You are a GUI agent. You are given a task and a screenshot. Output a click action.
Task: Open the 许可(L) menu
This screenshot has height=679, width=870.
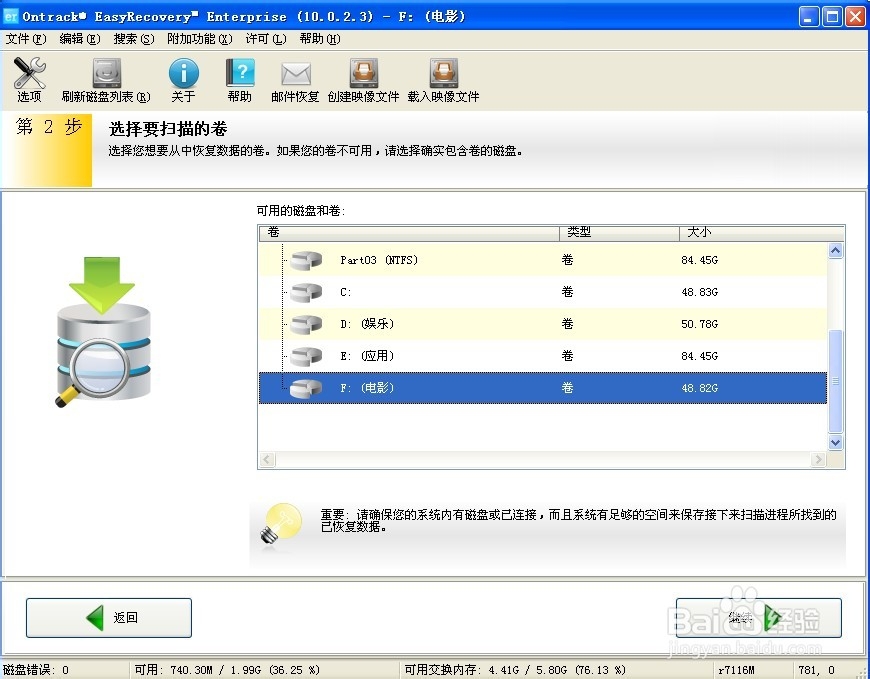[x=266, y=39]
